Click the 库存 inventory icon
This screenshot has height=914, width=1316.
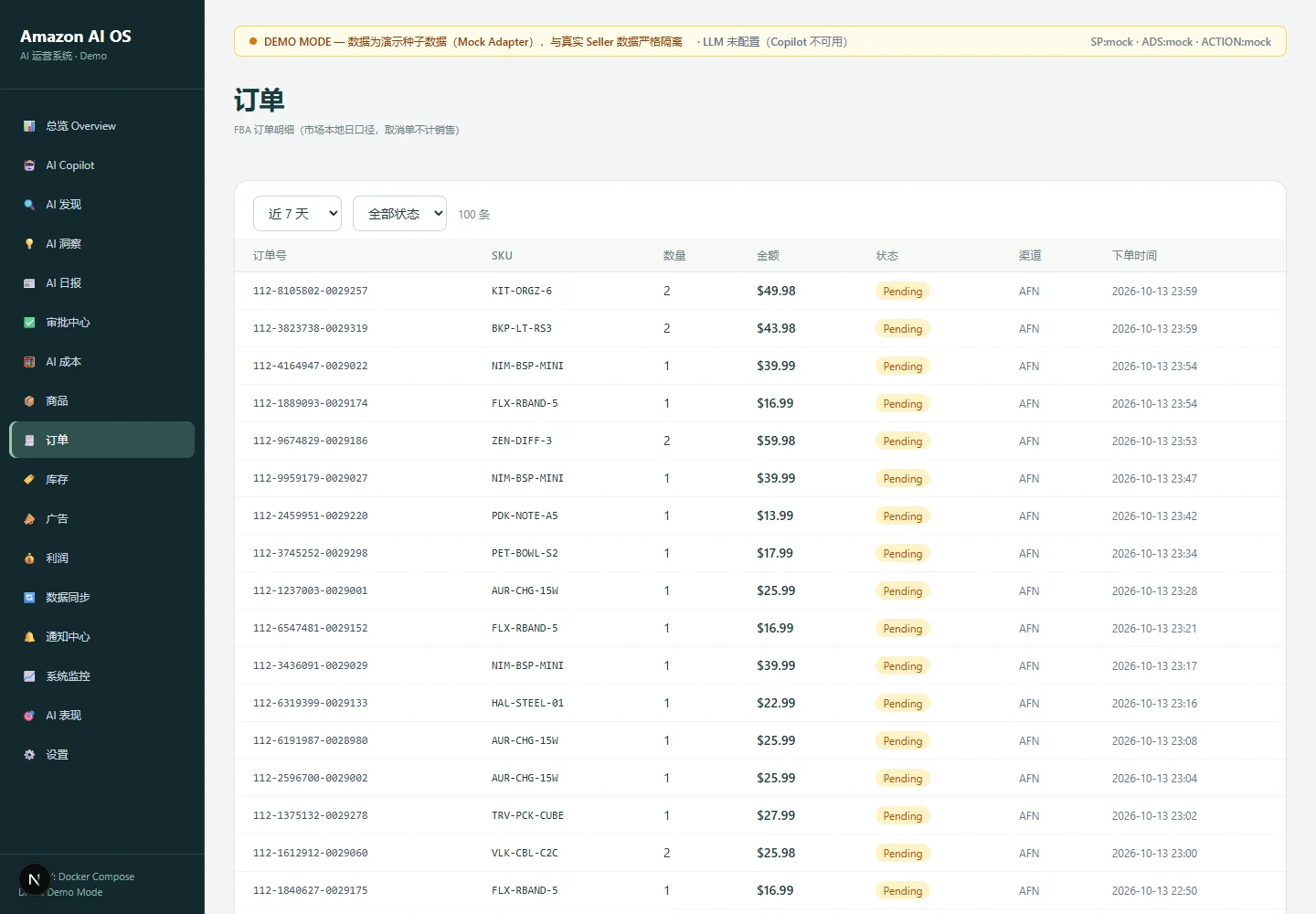pos(29,480)
